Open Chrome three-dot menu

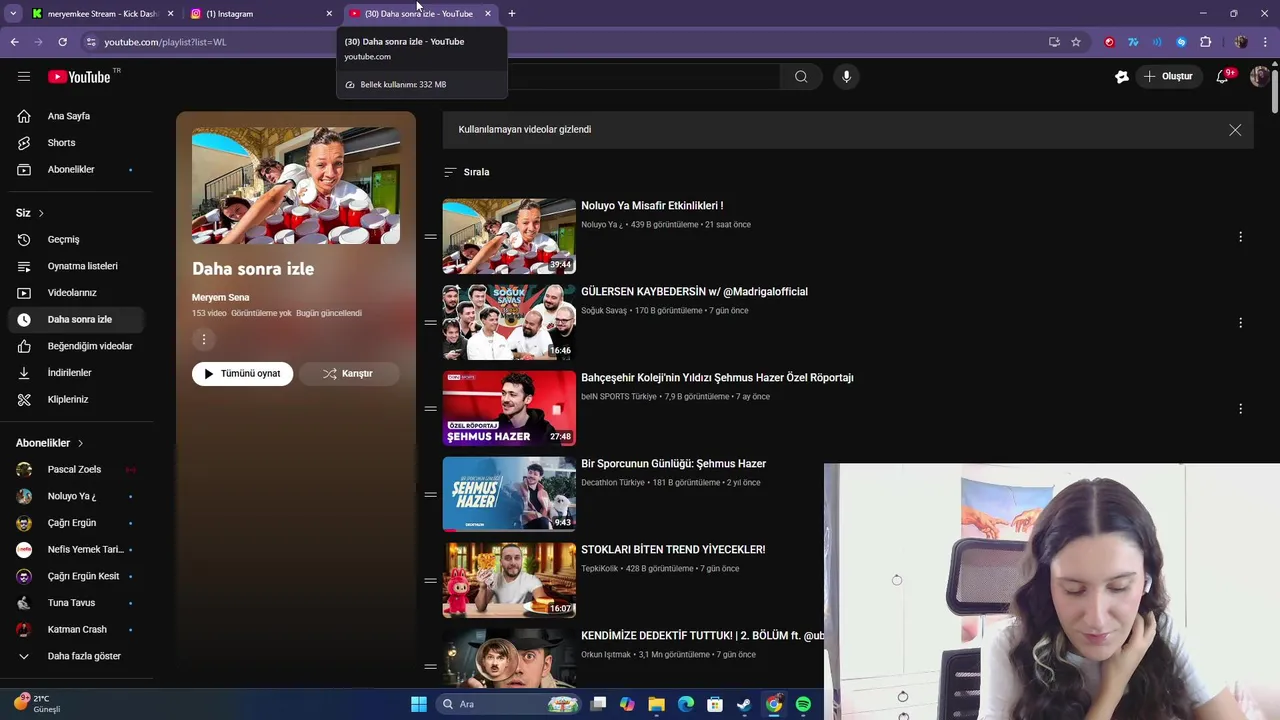pos(1266,42)
